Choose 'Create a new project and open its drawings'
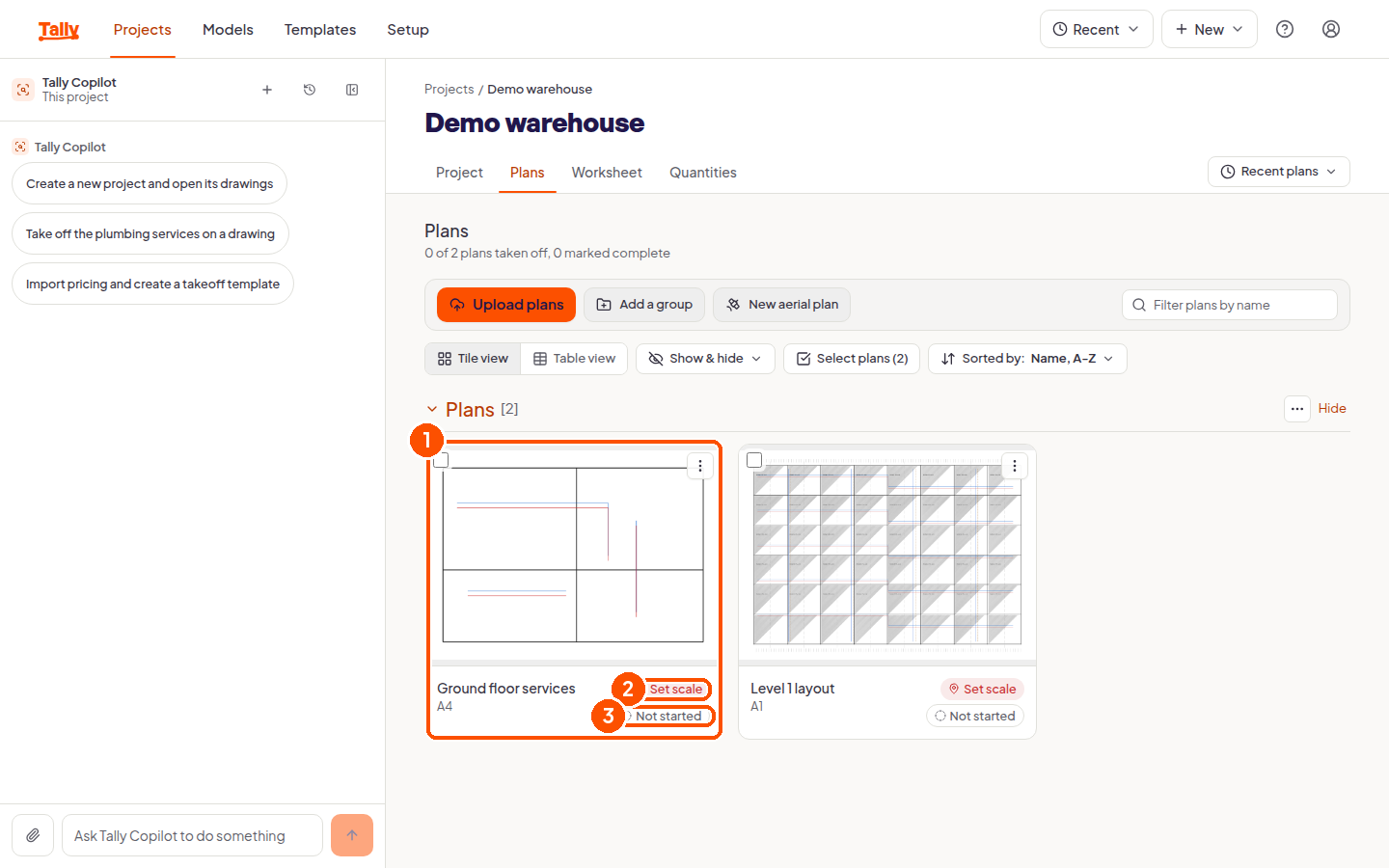 pos(150,183)
